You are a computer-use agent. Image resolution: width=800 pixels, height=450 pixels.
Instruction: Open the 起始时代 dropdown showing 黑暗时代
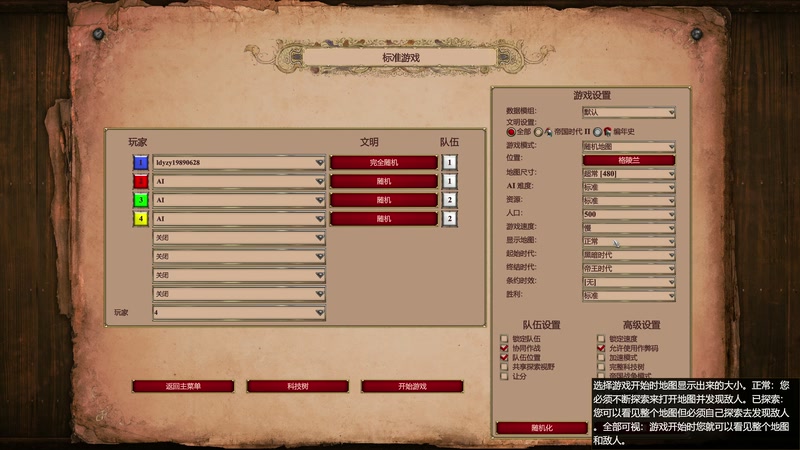point(629,255)
